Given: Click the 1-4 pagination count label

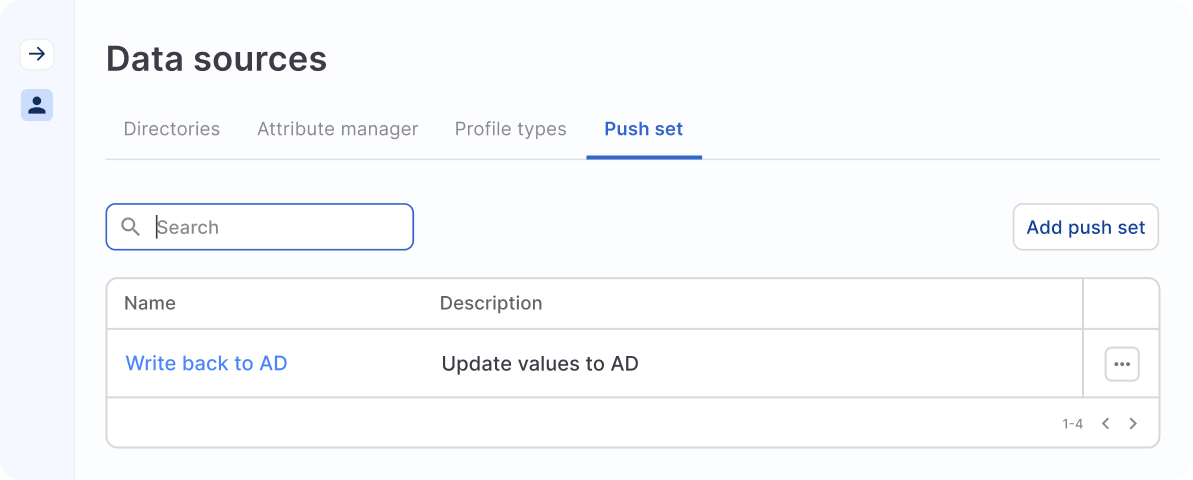Looking at the screenshot, I should pos(1072,424).
